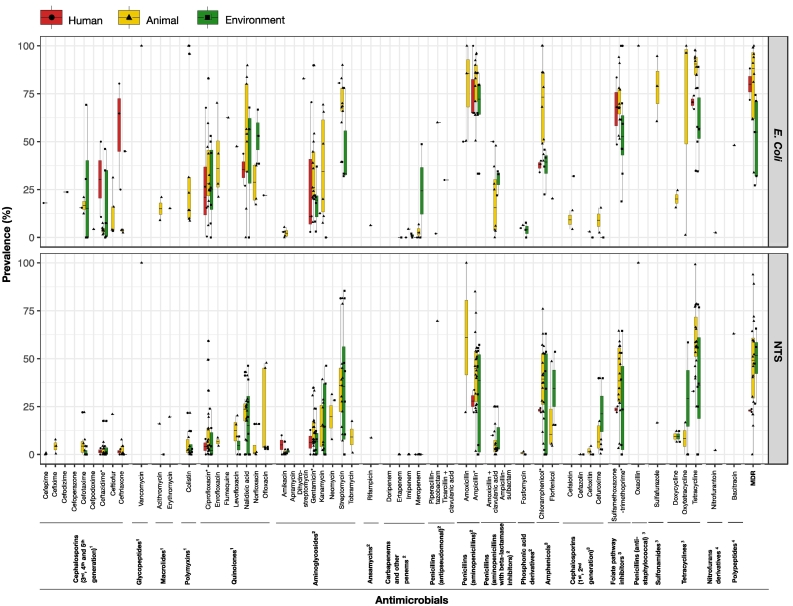Click the 'Aminoglycosides' drug class label
This screenshot has height=606, width=793.
click(315, 558)
